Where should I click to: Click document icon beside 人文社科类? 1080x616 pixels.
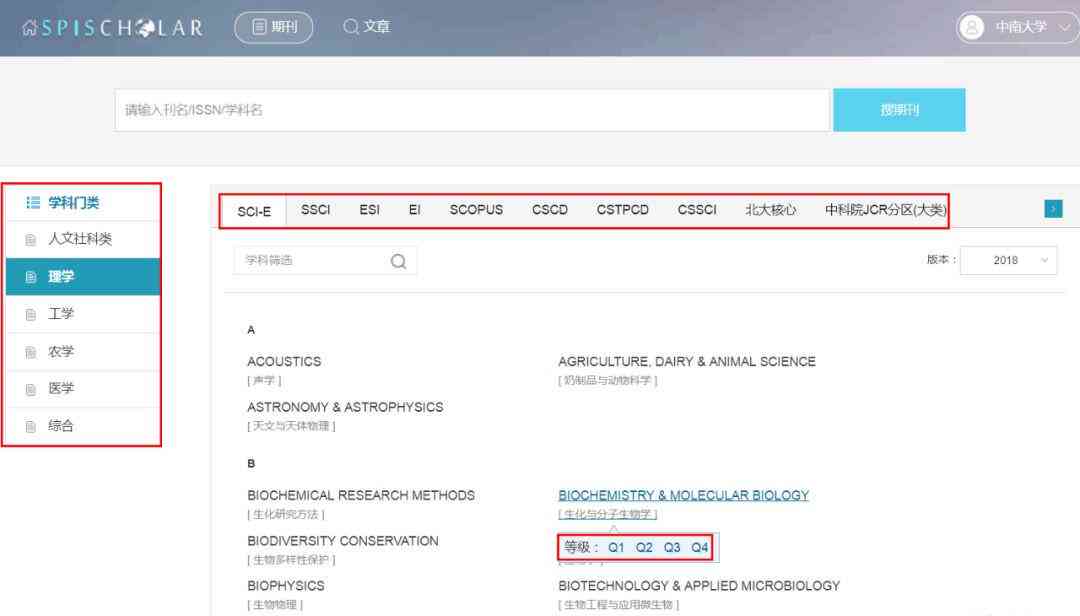point(30,240)
